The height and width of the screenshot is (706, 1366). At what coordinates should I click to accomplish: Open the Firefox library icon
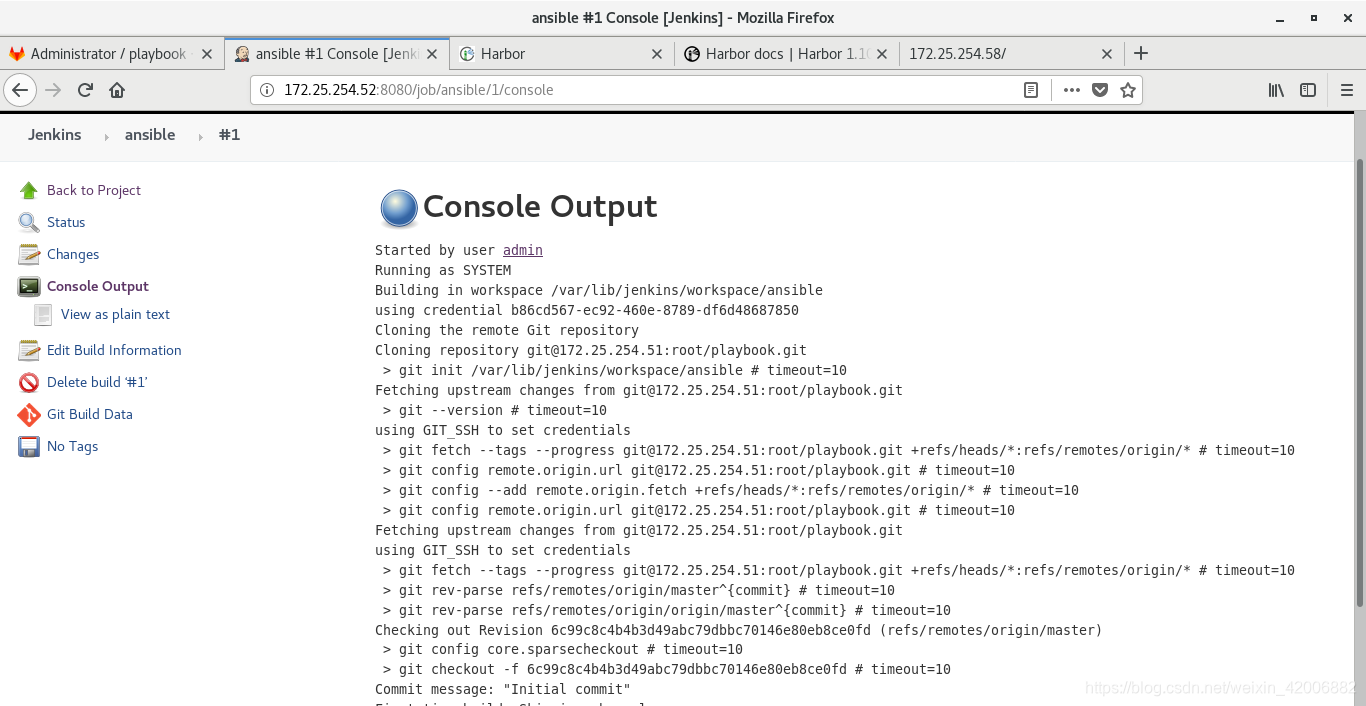[x=1276, y=90]
